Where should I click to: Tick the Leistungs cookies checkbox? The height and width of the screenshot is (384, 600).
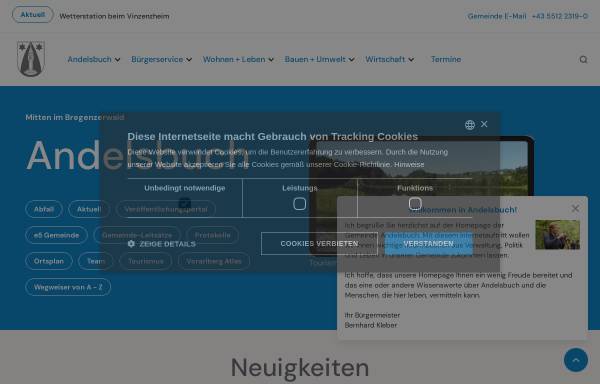(300, 203)
